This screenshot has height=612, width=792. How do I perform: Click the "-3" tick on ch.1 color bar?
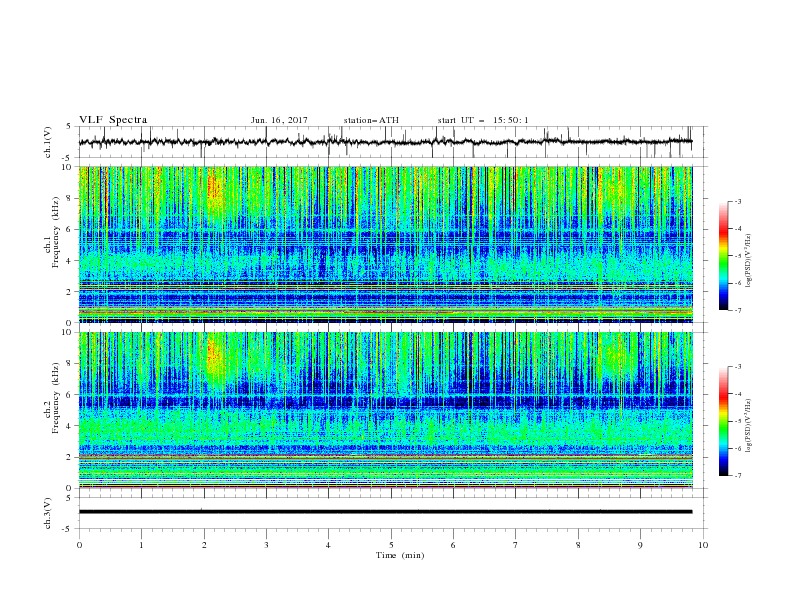[x=737, y=201]
